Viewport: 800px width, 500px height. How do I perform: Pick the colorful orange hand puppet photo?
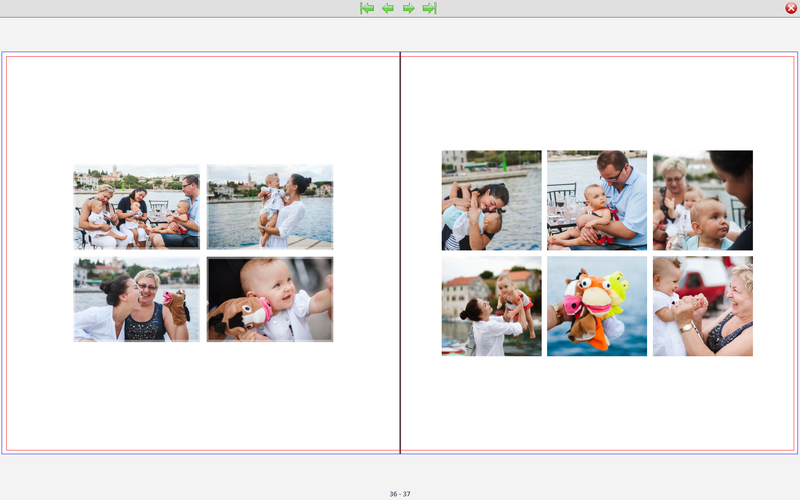[x=597, y=306]
